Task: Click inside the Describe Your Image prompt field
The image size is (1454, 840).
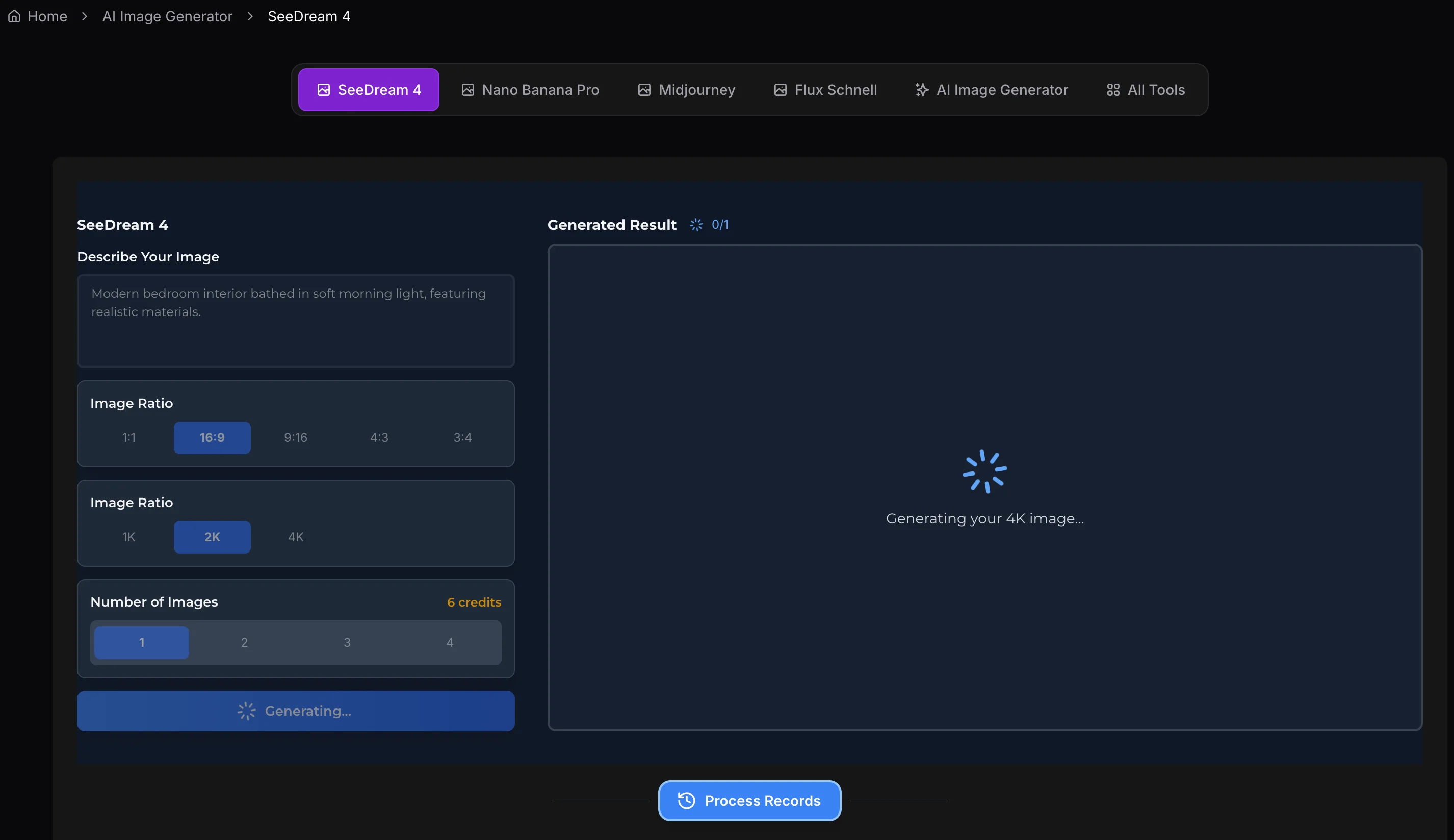Action: point(295,321)
